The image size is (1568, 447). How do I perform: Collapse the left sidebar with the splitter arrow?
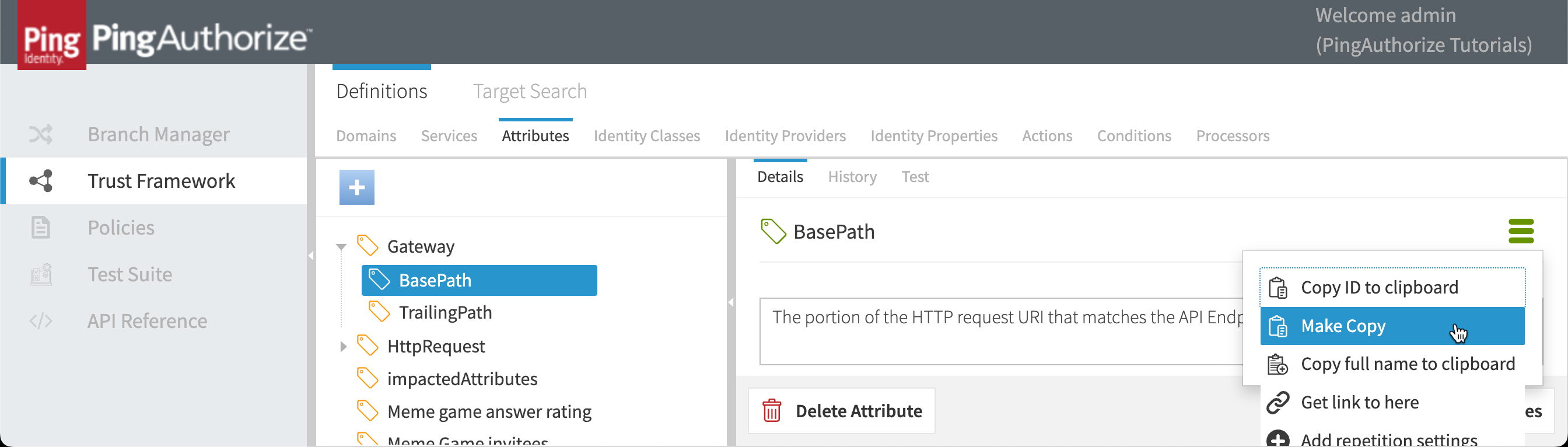(x=311, y=256)
